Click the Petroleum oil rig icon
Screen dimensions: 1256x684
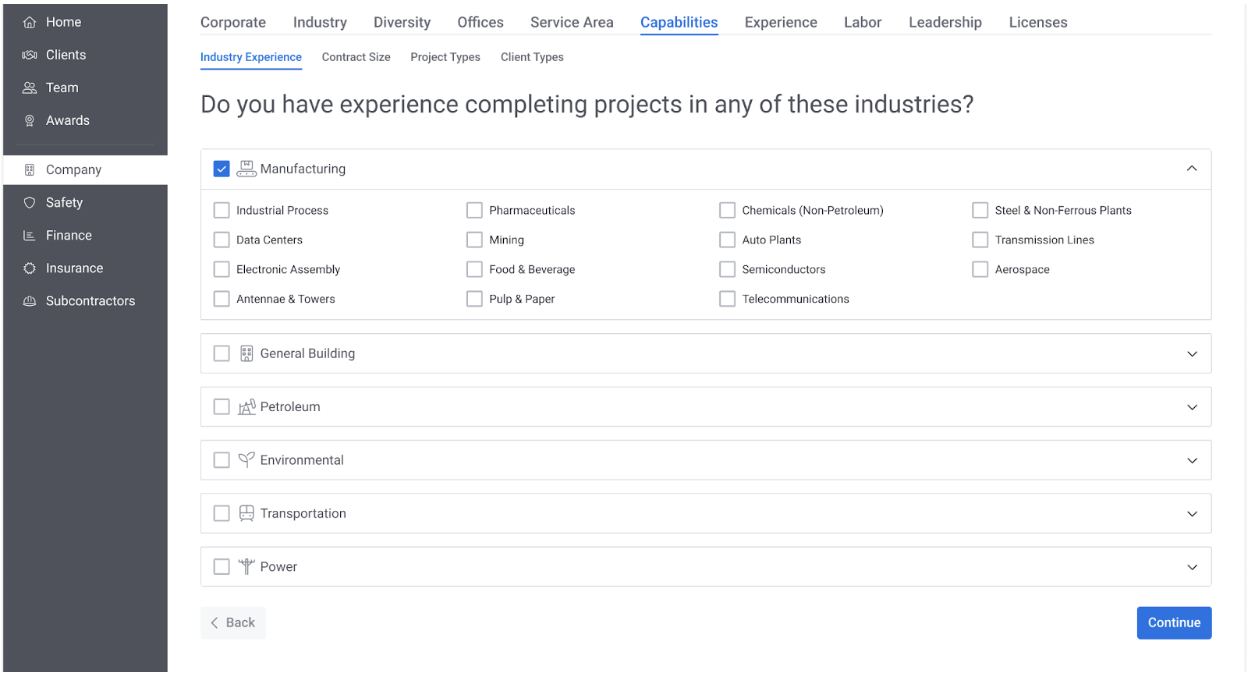click(x=246, y=407)
